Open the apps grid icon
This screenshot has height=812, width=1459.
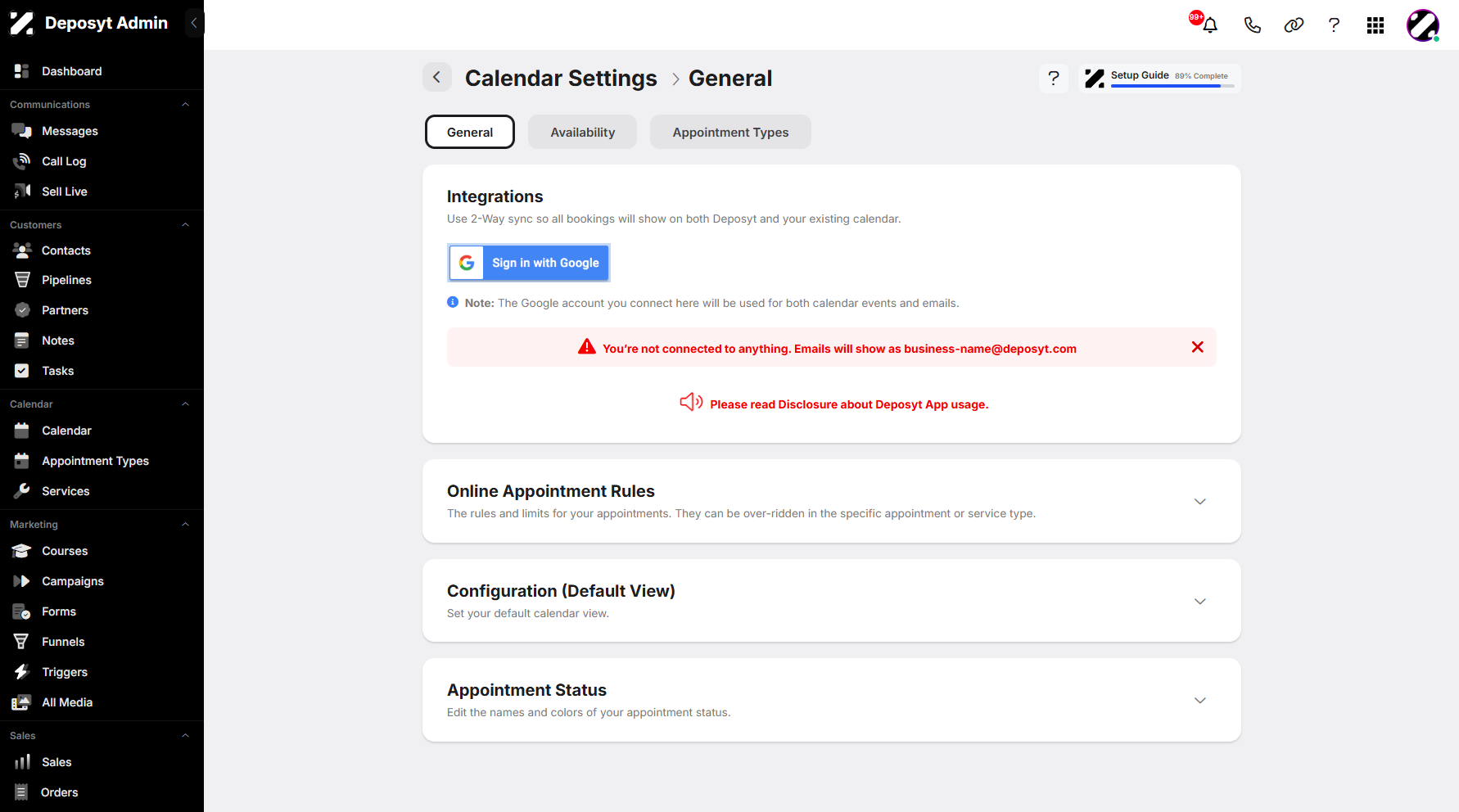[1375, 25]
